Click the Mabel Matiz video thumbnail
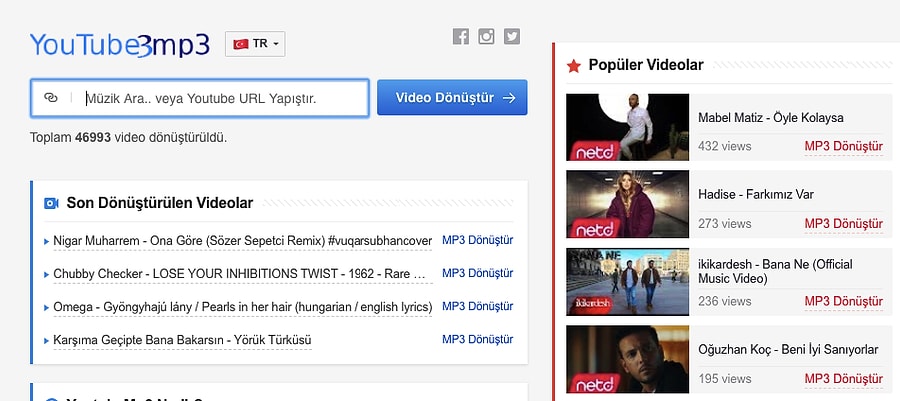Screen dimensions: 900x401 627,127
